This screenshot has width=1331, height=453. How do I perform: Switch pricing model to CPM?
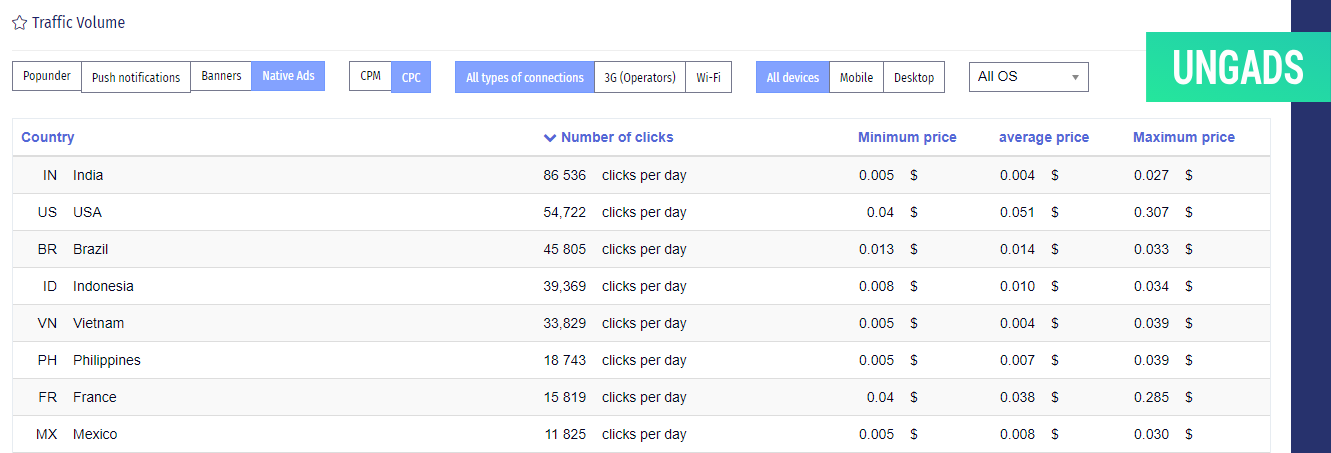pos(370,76)
